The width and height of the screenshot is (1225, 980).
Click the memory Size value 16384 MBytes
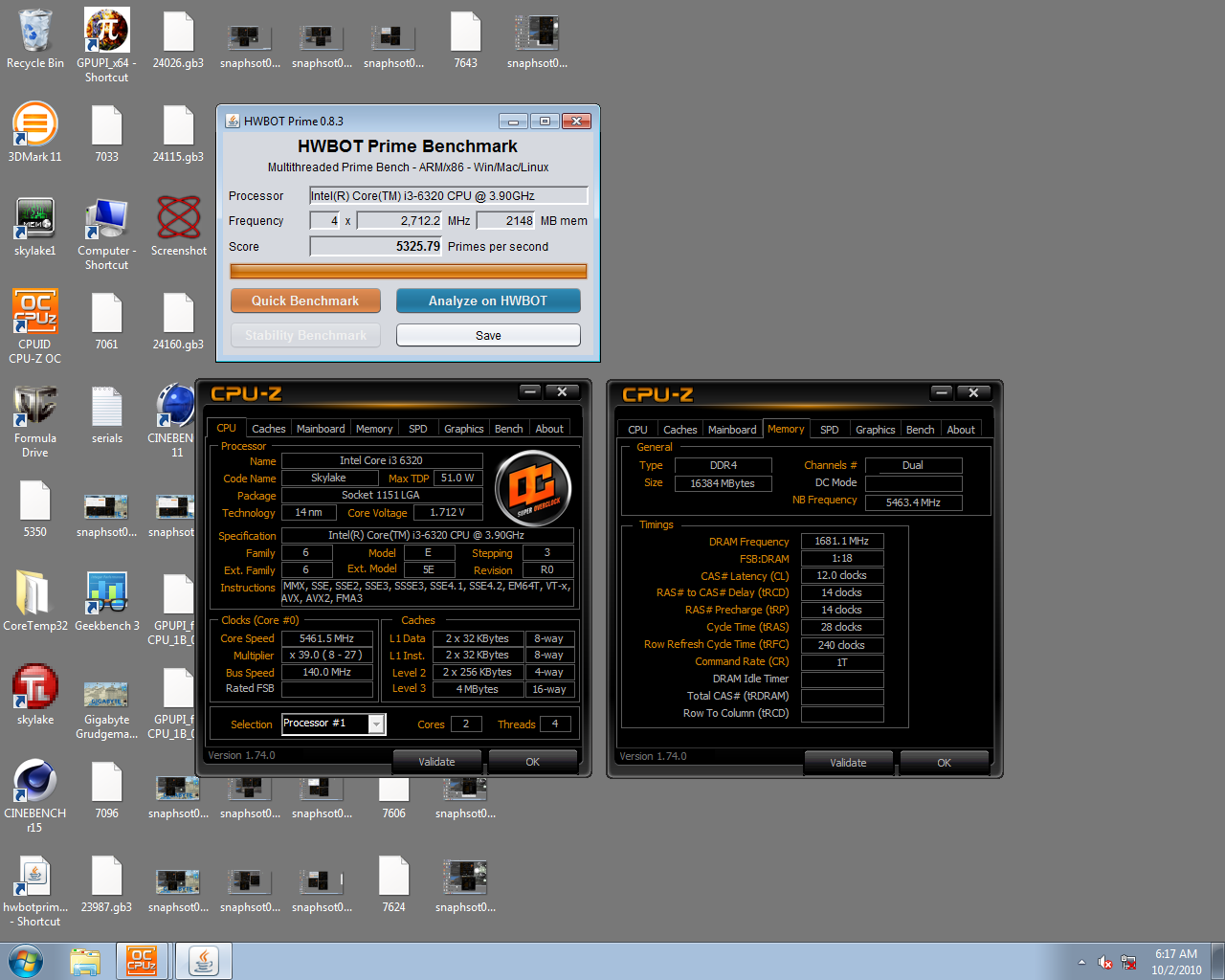click(723, 483)
